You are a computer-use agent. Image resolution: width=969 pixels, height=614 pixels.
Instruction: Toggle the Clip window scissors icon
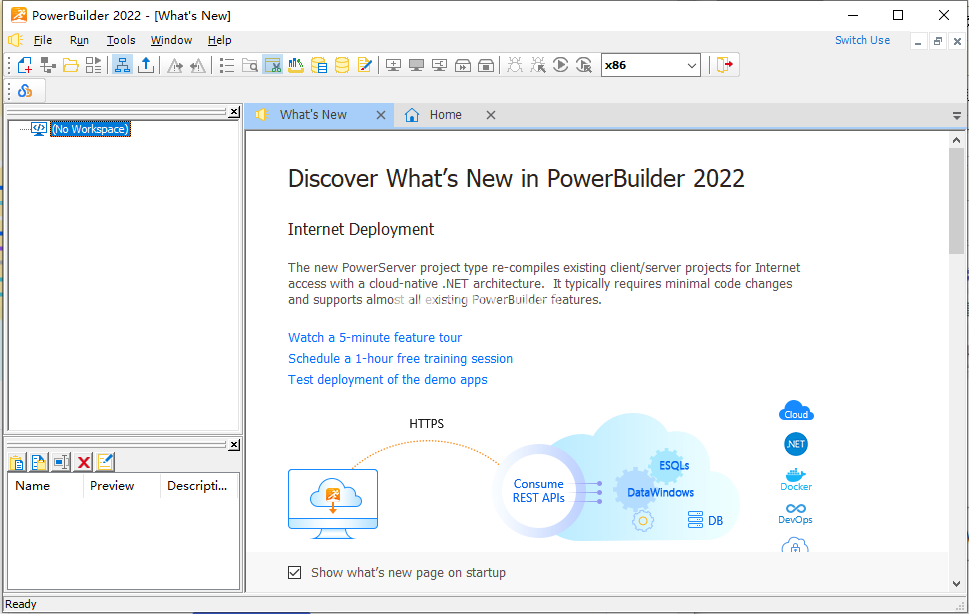point(273,65)
